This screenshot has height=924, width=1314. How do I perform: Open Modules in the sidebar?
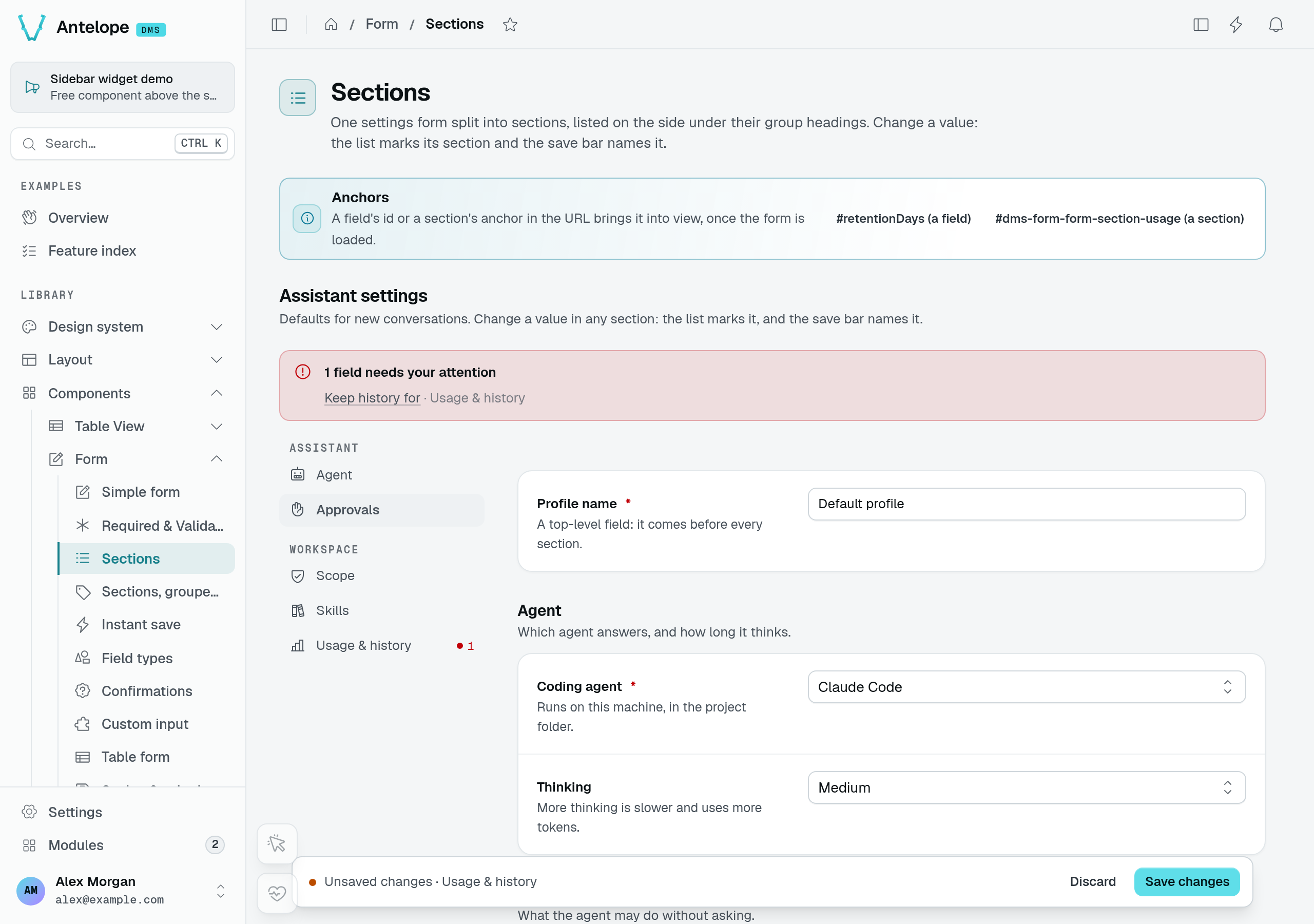click(x=123, y=844)
